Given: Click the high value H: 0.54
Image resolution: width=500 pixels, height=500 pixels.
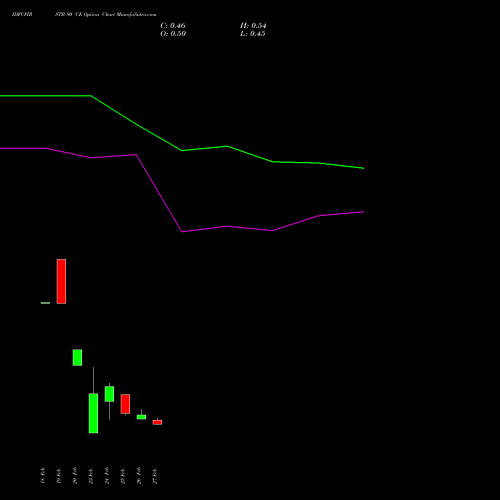Looking at the screenshot, I should (x=253, y=26).
